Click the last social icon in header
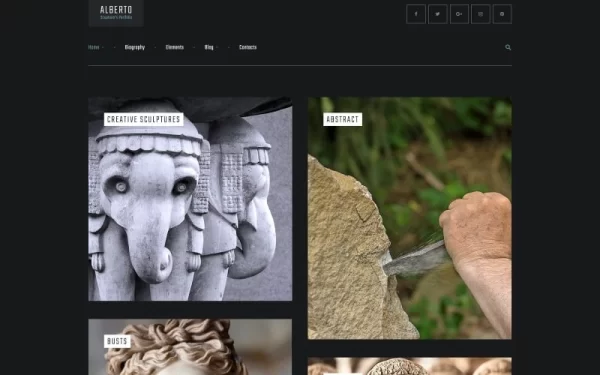The width and height of the screenshot is (600, 375). click(502, 14)
